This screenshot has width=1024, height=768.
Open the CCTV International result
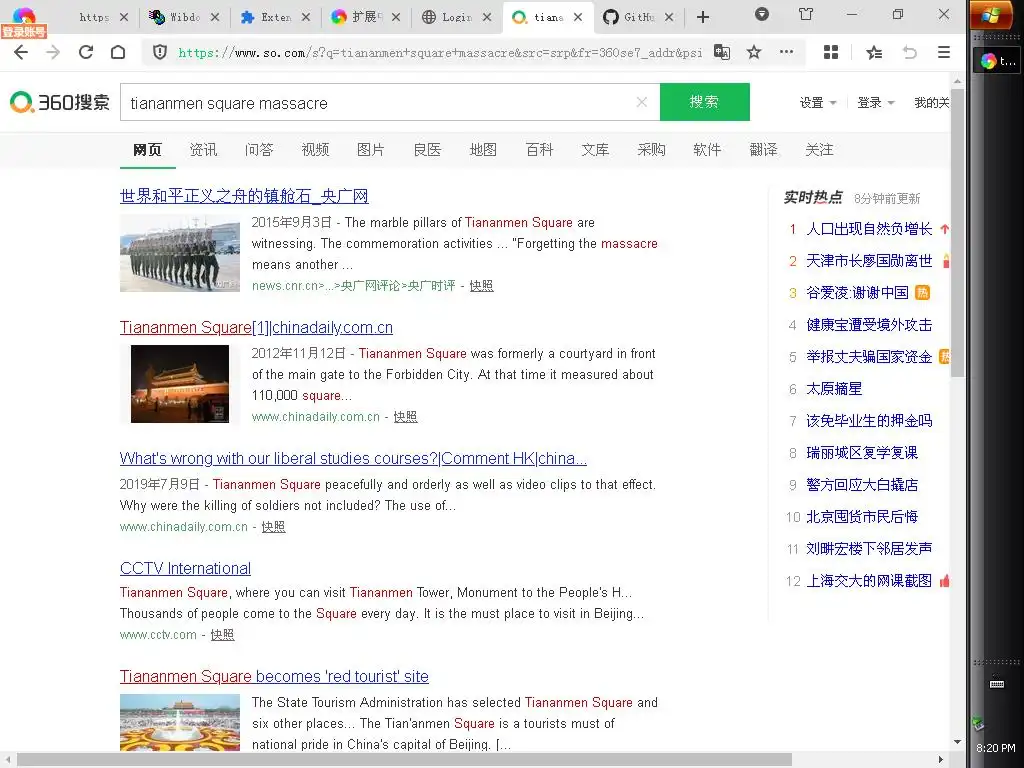pos(185,568)
